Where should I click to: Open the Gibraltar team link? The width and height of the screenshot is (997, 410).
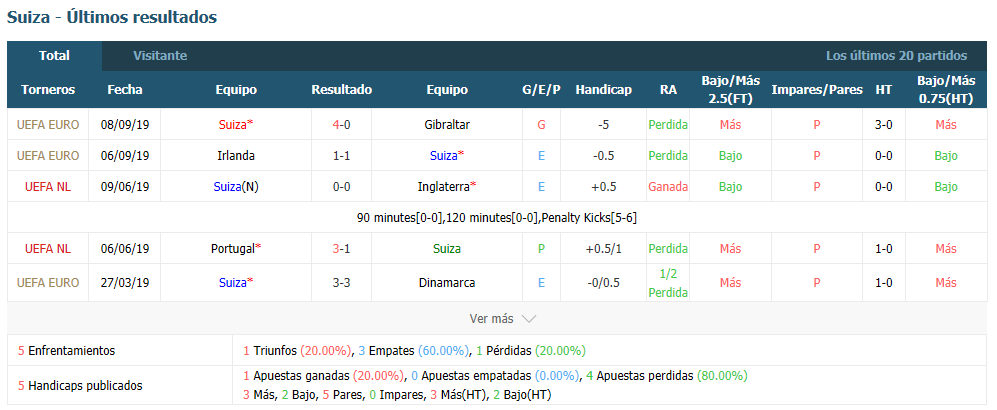(446, 125)
